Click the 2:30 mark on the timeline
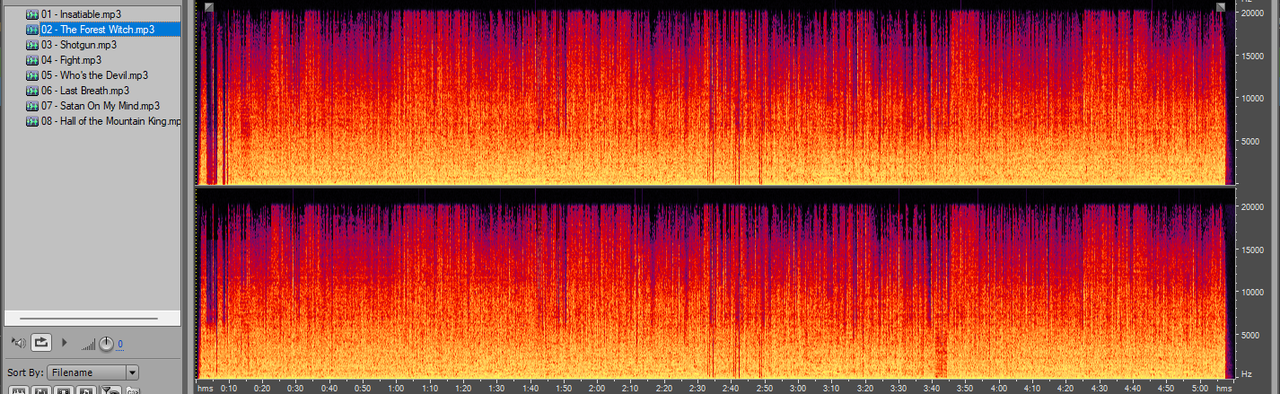 [x=697, y=388]
